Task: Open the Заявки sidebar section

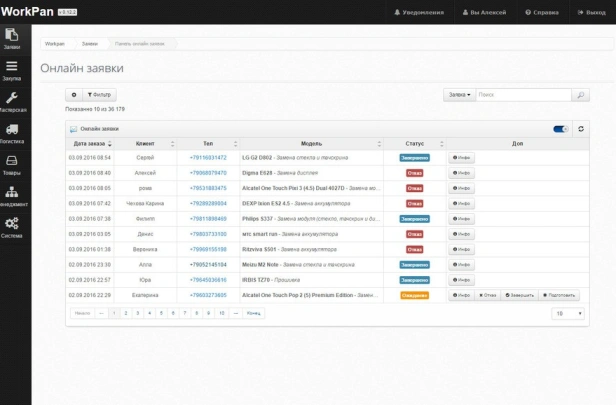Action: pos(11,39)
